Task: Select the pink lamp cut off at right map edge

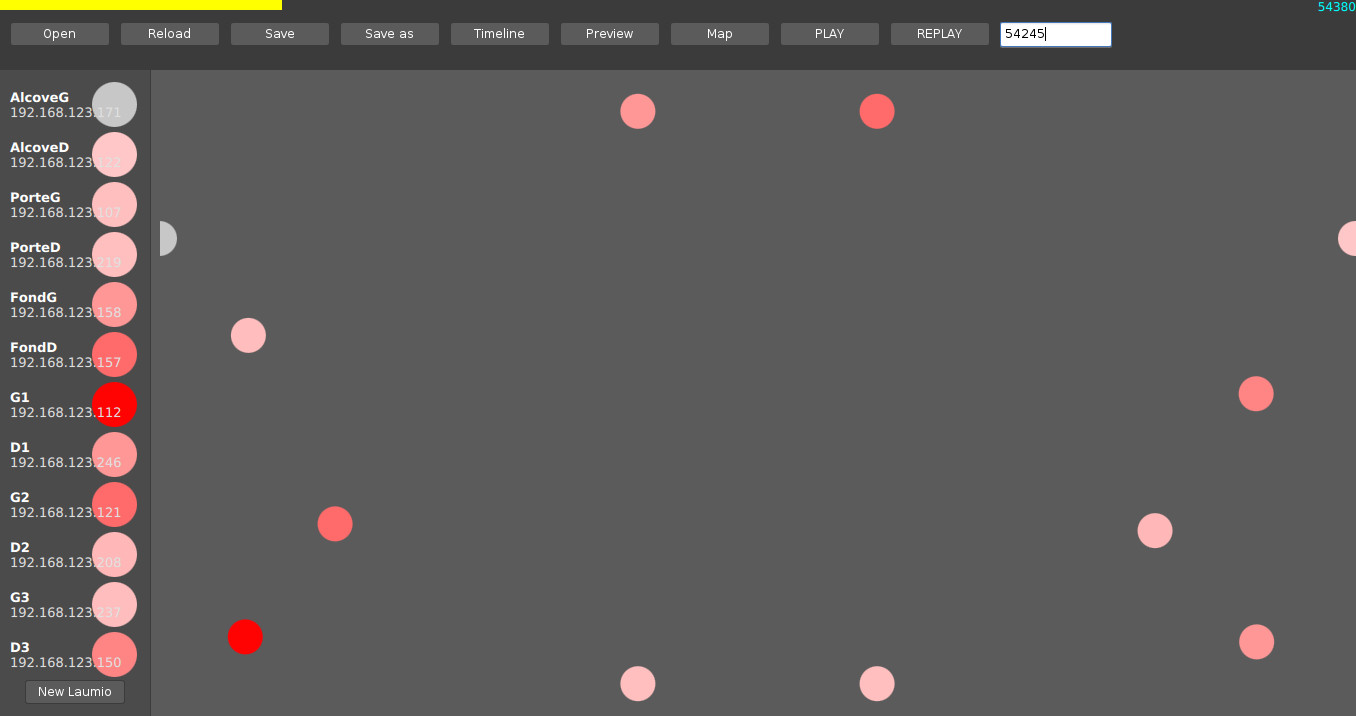Action: click(x=1347, y=238)
